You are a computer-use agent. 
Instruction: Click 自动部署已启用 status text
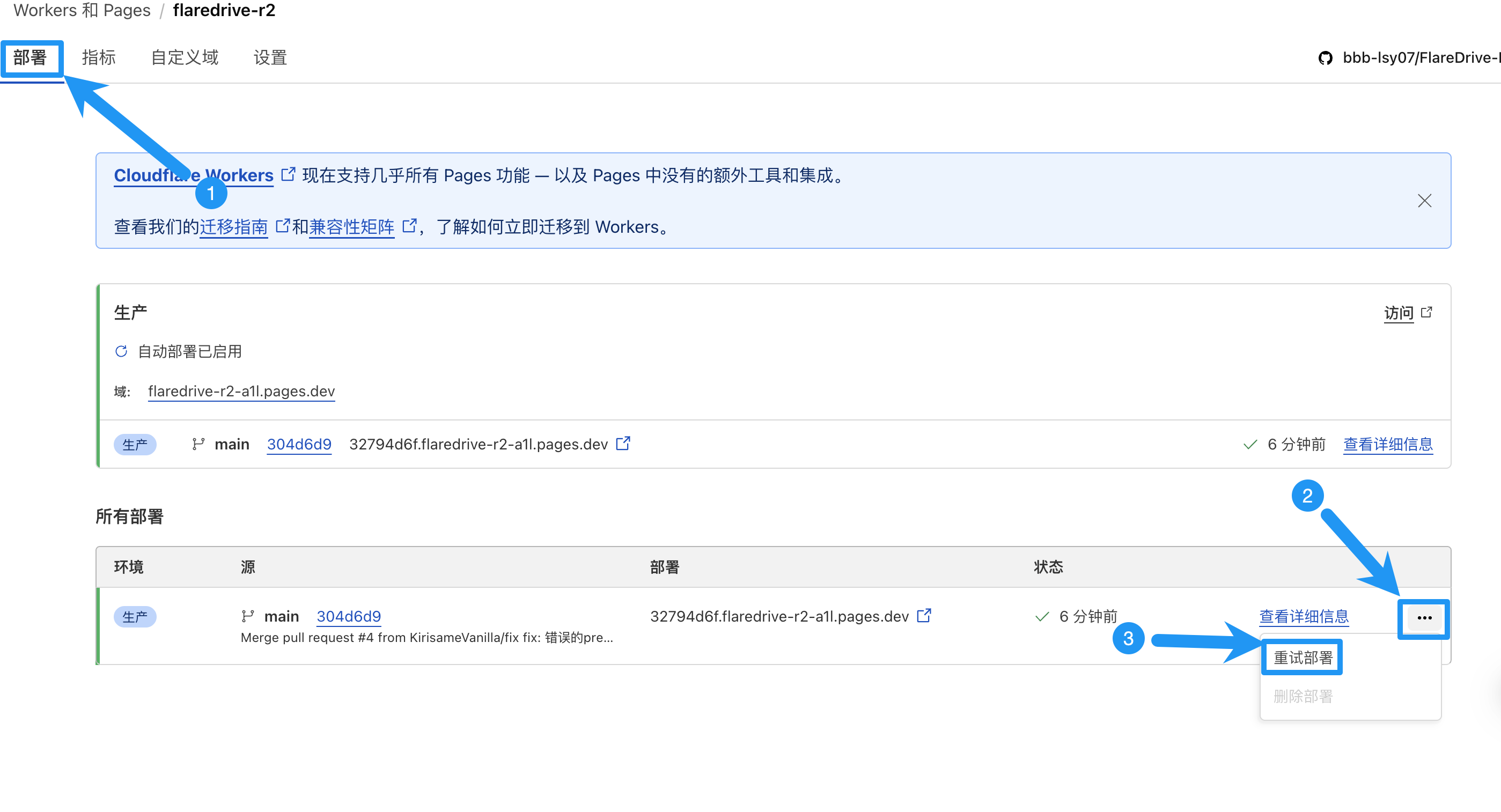189,351
